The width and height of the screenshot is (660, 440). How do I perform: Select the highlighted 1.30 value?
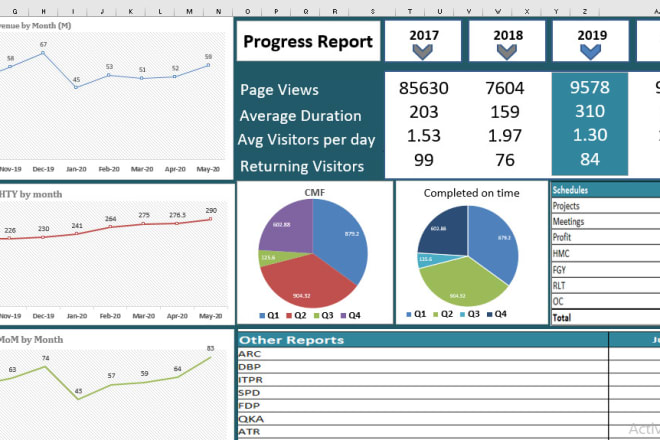click(x=590, y=135)
